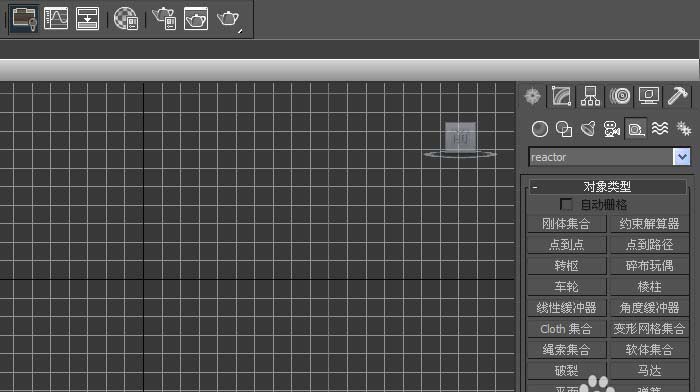
Task: Select the Geometry category icon
Action: pos(540,129)
